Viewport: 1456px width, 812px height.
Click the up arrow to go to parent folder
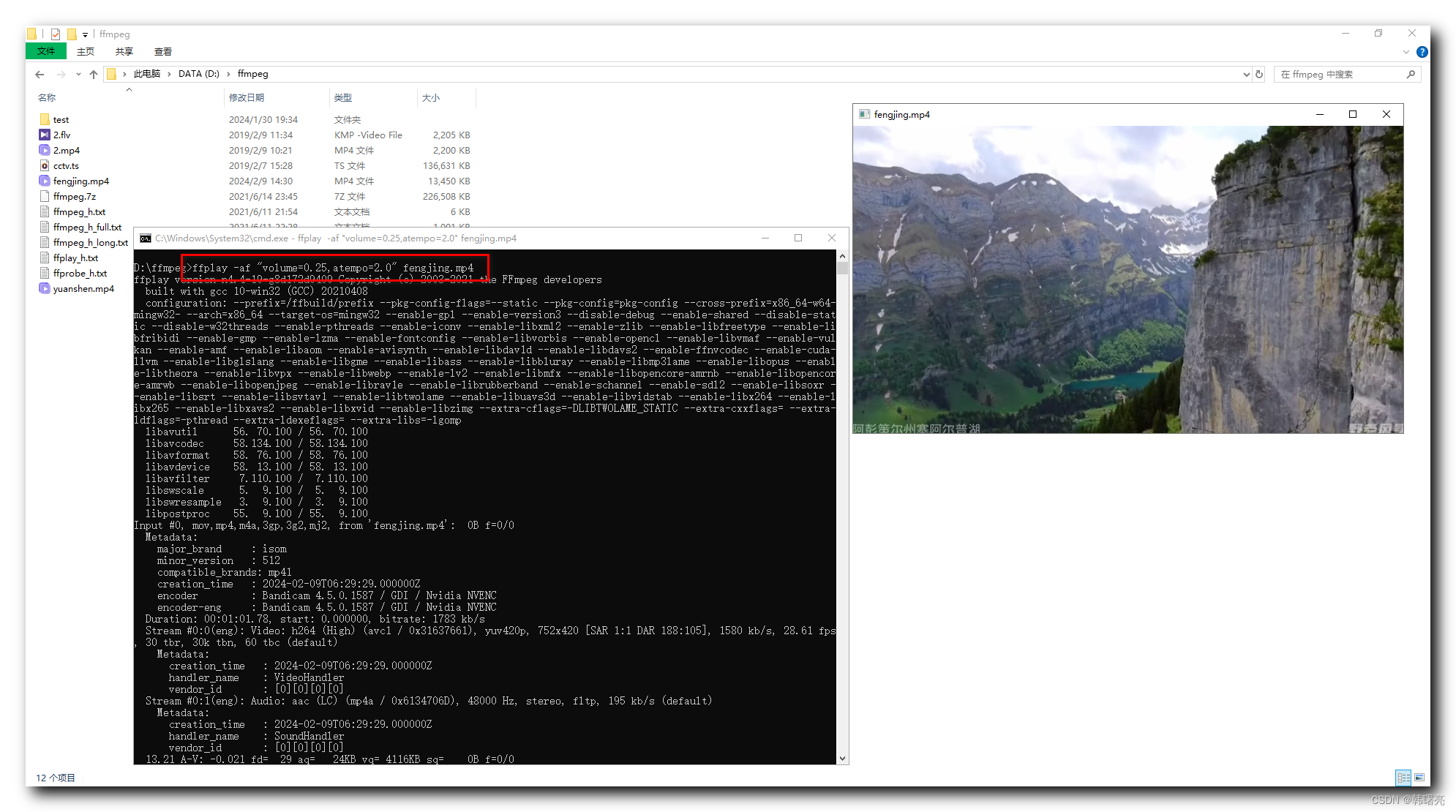pyautogui.click(x=94, y=74)
